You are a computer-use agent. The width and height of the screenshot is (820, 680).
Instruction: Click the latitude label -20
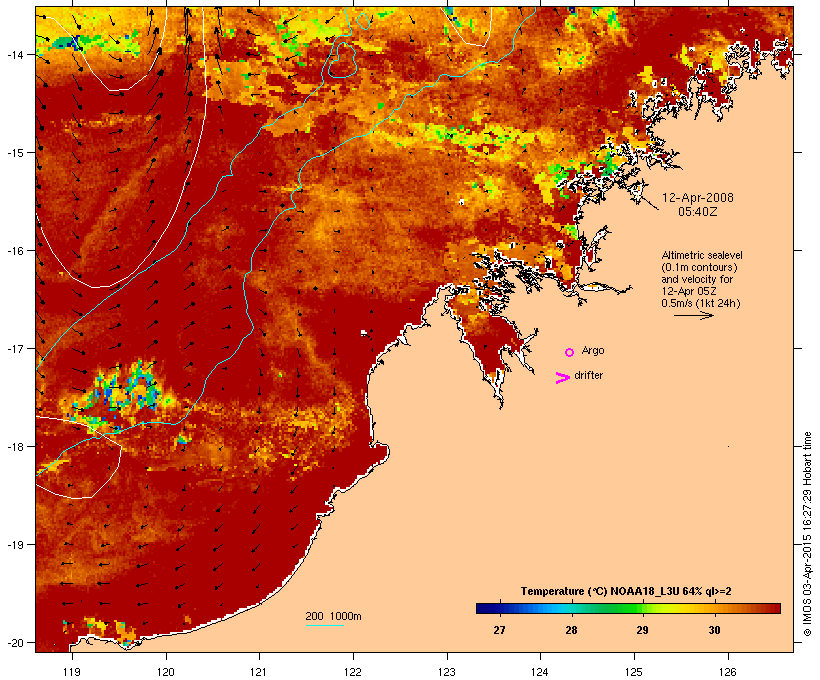(x=15, y=642)
